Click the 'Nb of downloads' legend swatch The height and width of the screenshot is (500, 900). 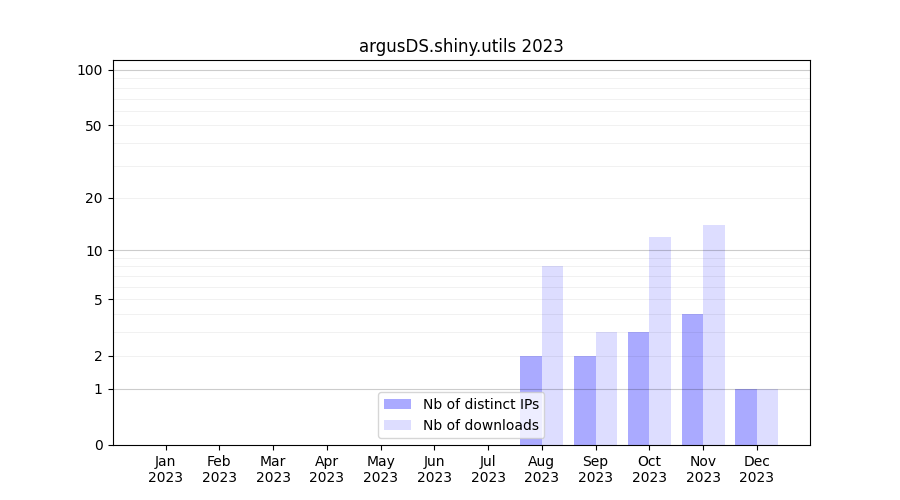(397, 425)
